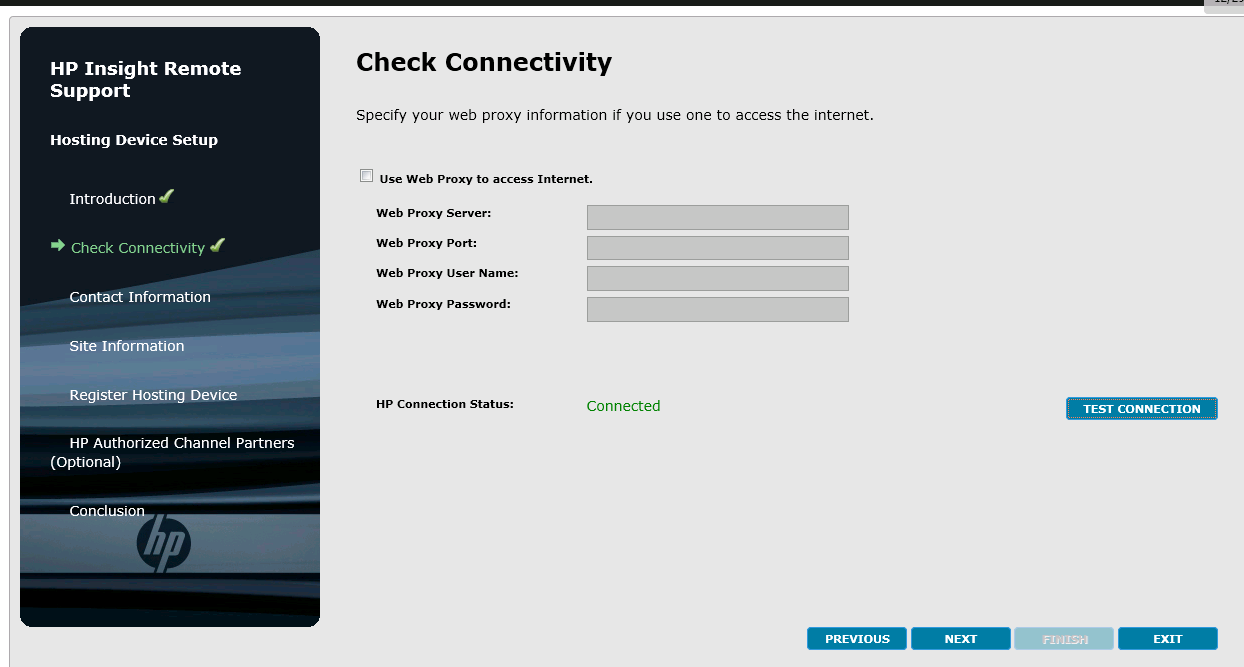The image size is (1244, 667).
Task: Open Site Information step
Action: [x=127, y=346]
